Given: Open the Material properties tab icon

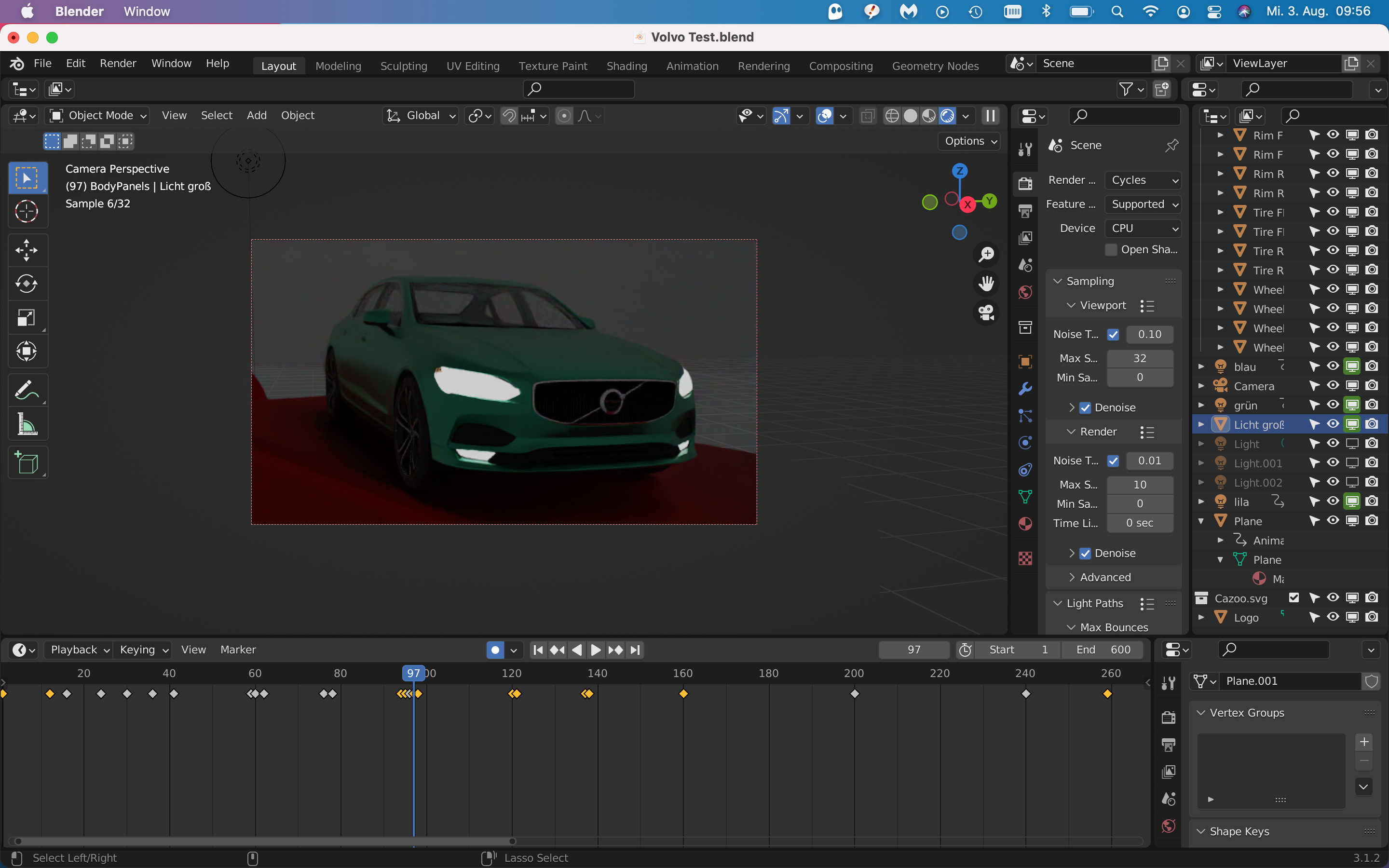Looking at the screenshot, I should (x=1025, y=524).
